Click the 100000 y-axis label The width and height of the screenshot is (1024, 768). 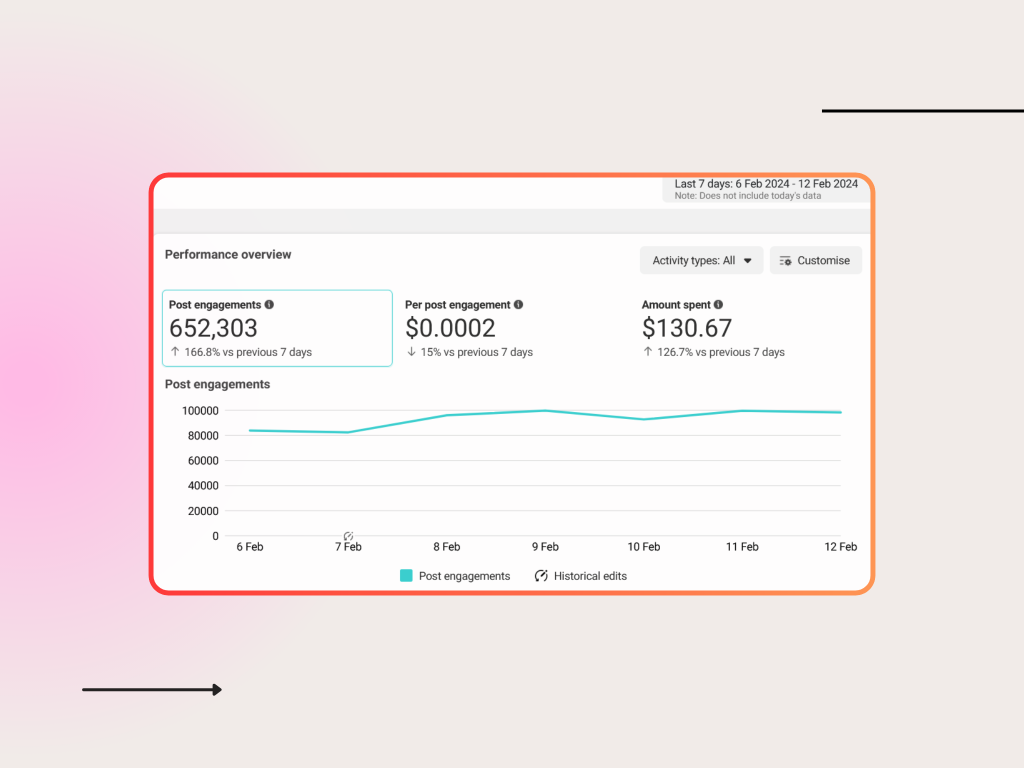tap(200, 411)
